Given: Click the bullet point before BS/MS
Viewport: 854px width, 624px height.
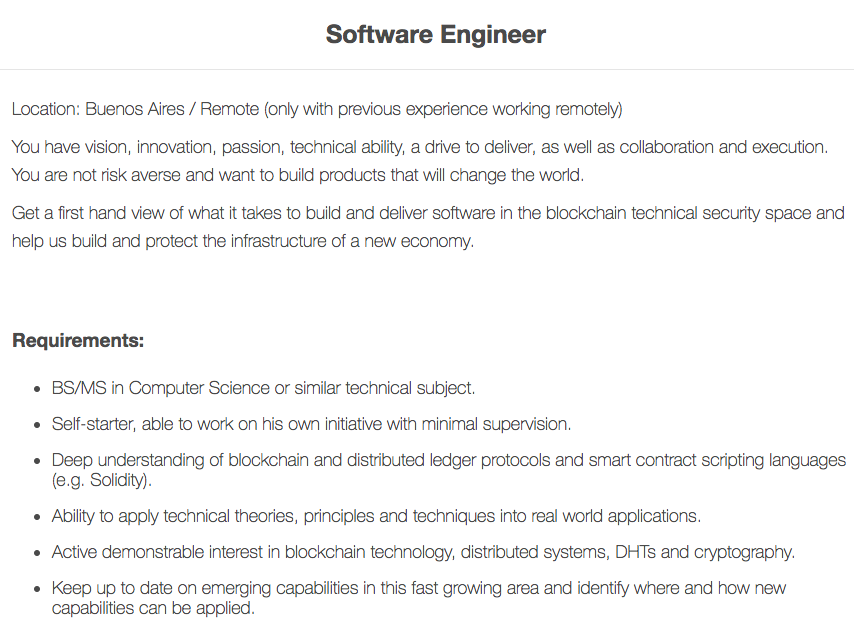Looking at the screenshot, I should (x=36, y=389).
